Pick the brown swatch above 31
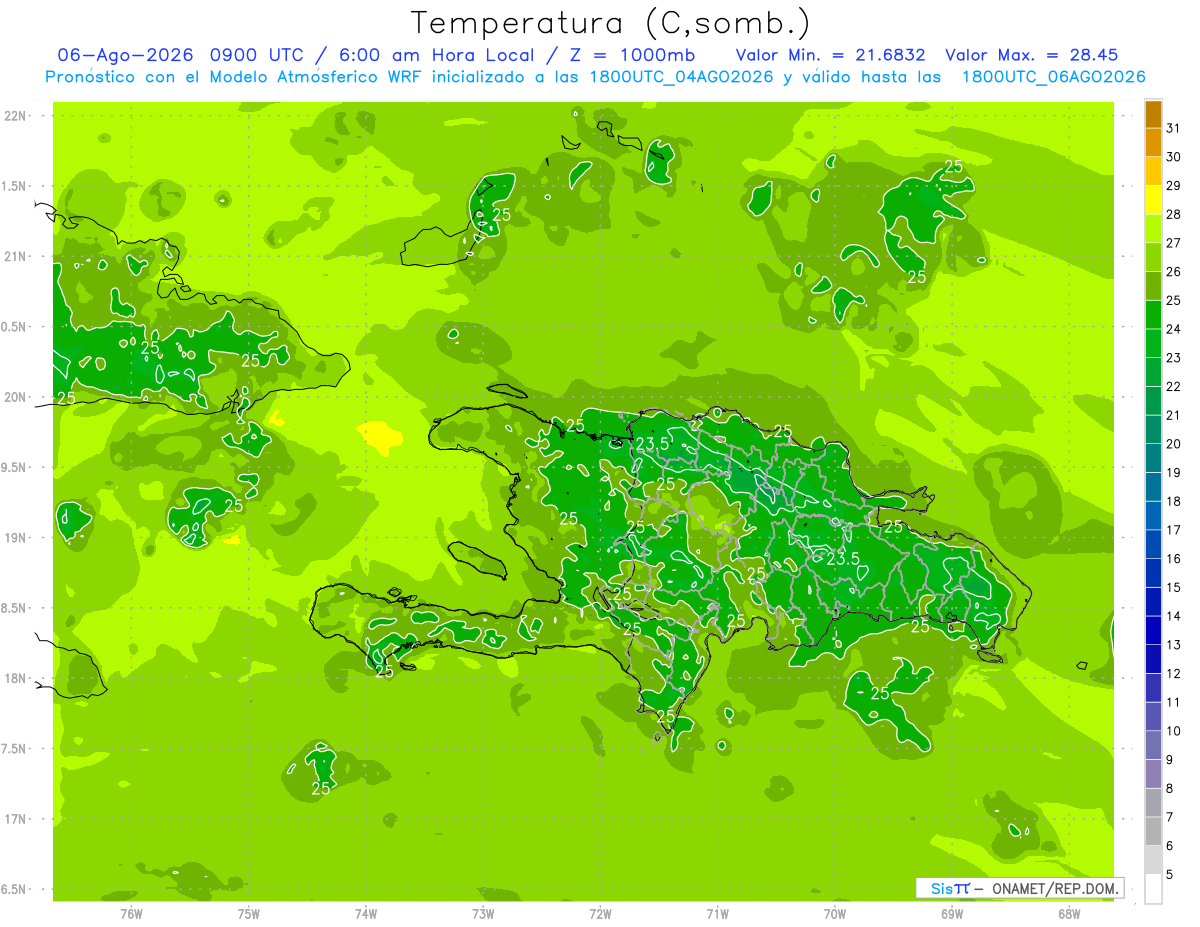Screen dimensions: 1200x927 (x=1153, y=114)
